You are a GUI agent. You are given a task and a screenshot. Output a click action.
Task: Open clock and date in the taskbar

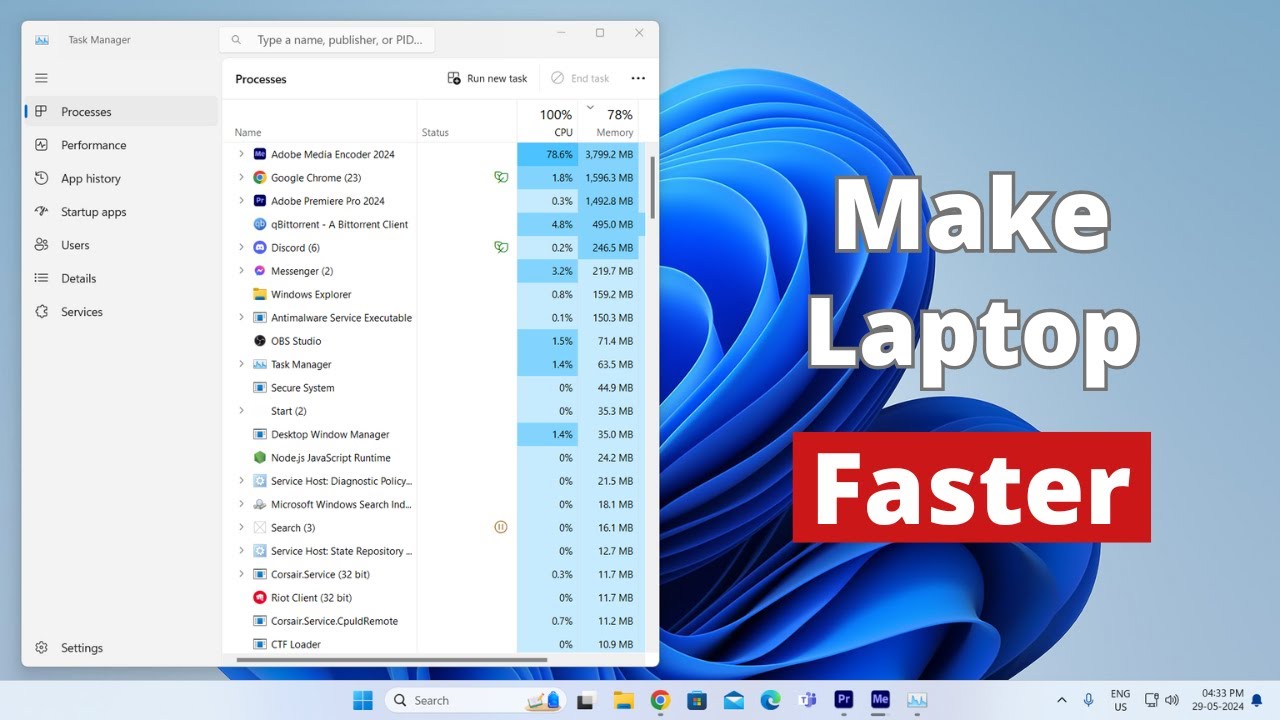[x=1217, y=700]
